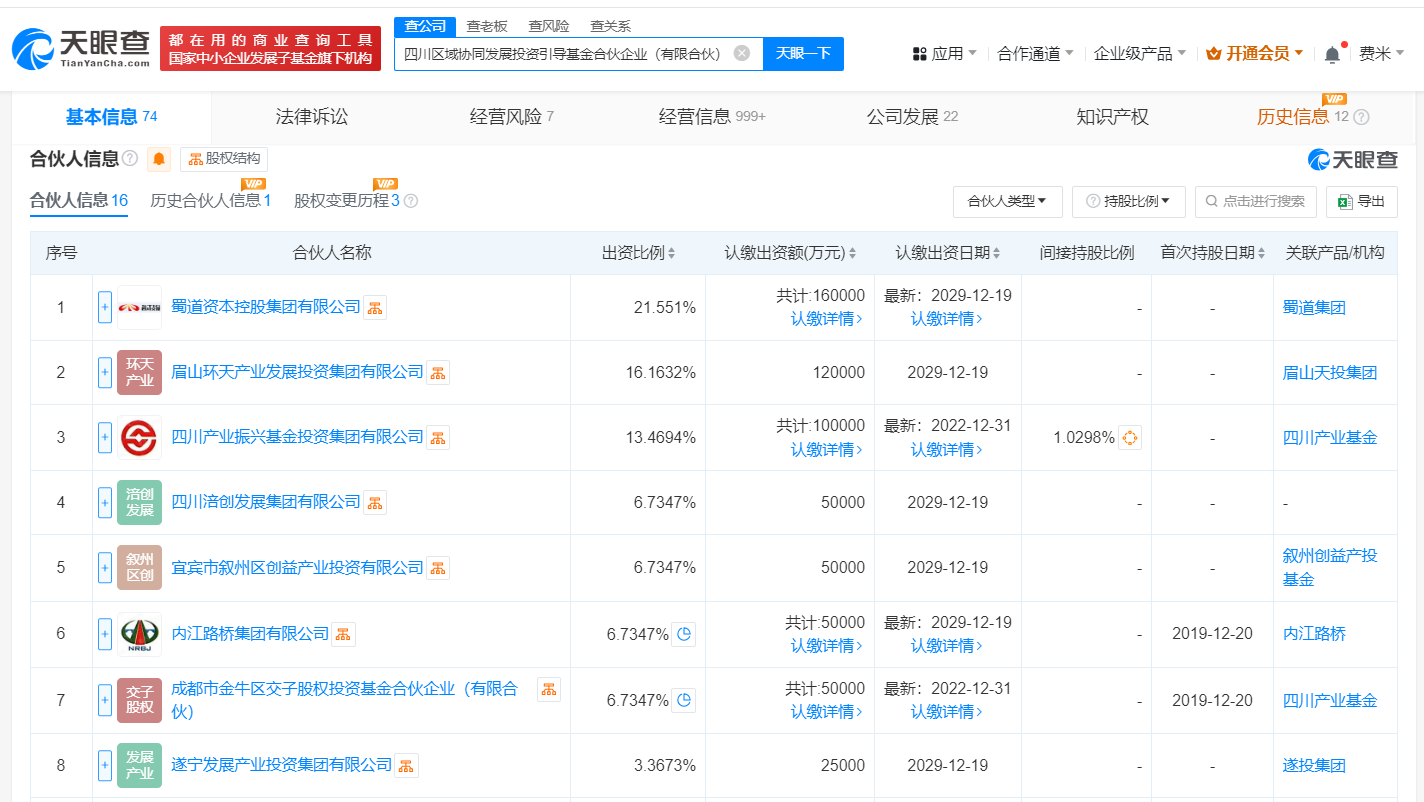Export table with 导出 button
This screenshot has width=1424, height=802.
[x=1361, y=201]
